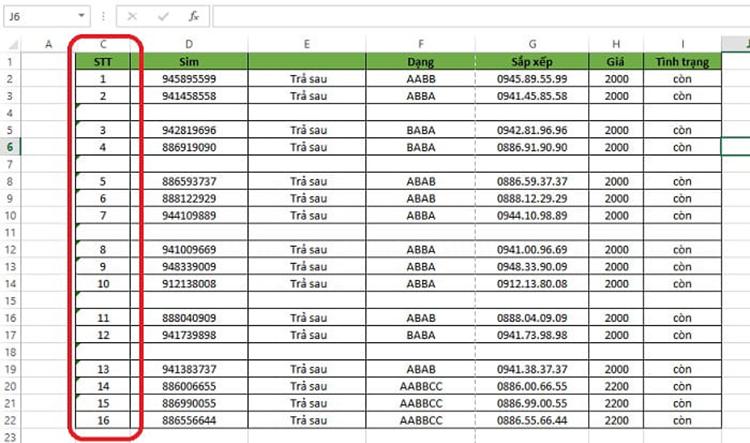This screenshot has height=443, width=750.
Task: Click inside the formula bar input
Action: 481,17
